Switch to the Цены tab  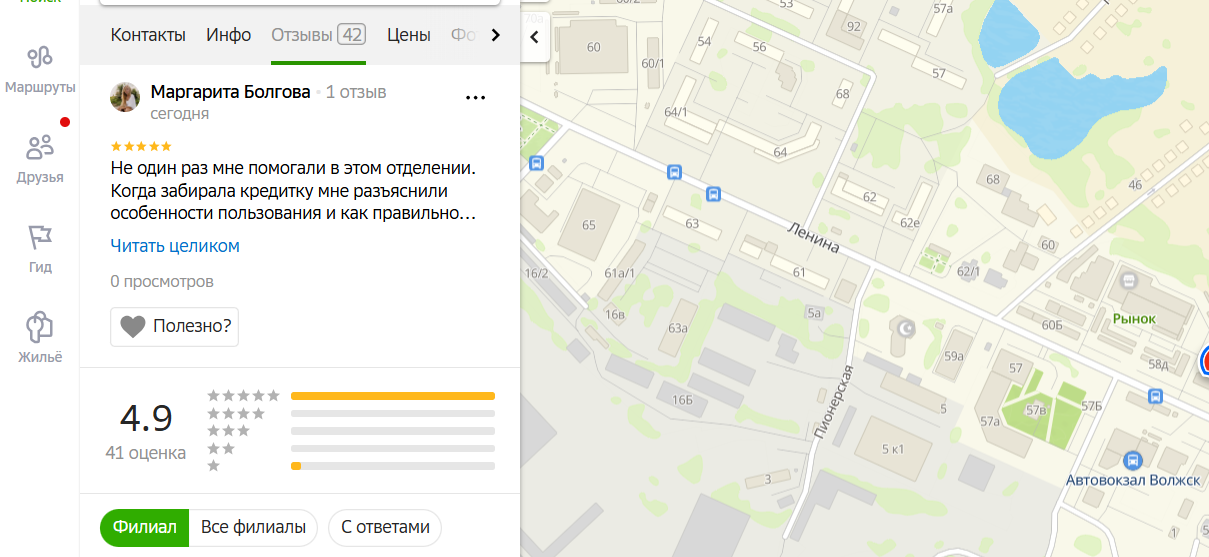(x=409, y=35)
